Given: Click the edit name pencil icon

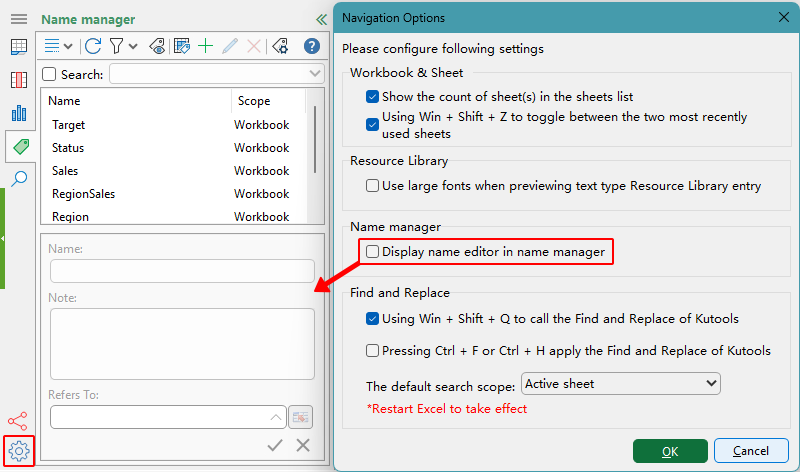Looking at the screenshot, I should pos(230,46).
